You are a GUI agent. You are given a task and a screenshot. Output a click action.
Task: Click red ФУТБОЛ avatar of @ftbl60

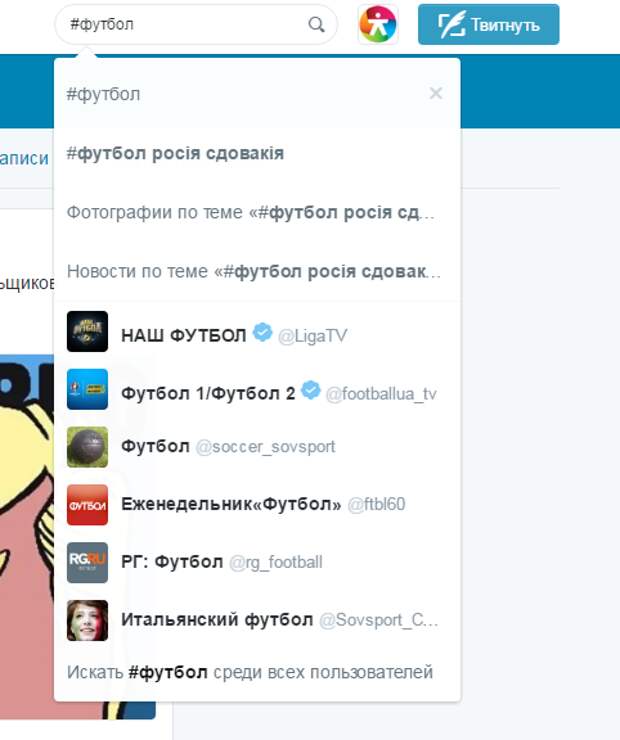(x=87, y=505)
